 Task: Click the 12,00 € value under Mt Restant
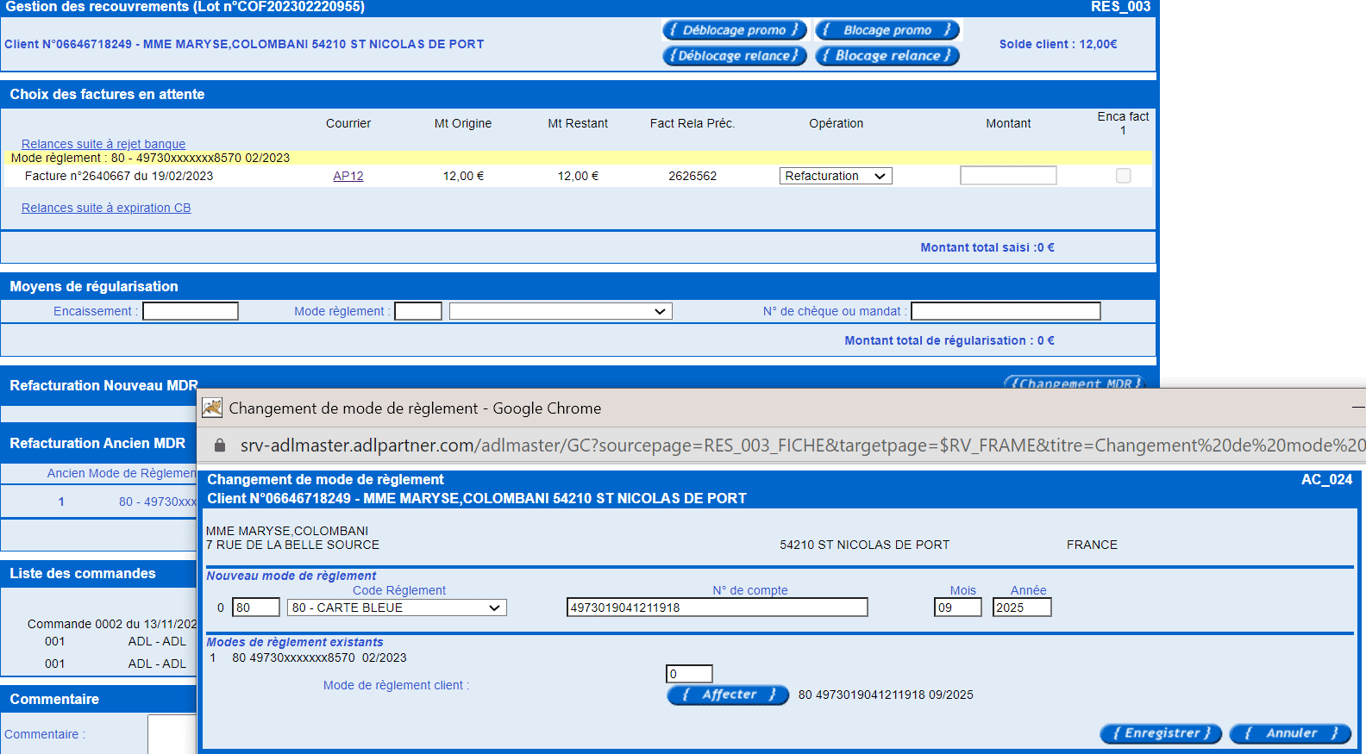tap(578, 176)
